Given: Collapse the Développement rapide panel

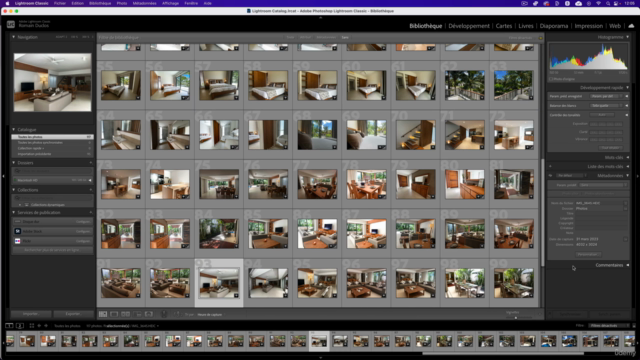Looking at the screenshot, I should [x=628, y=87].
